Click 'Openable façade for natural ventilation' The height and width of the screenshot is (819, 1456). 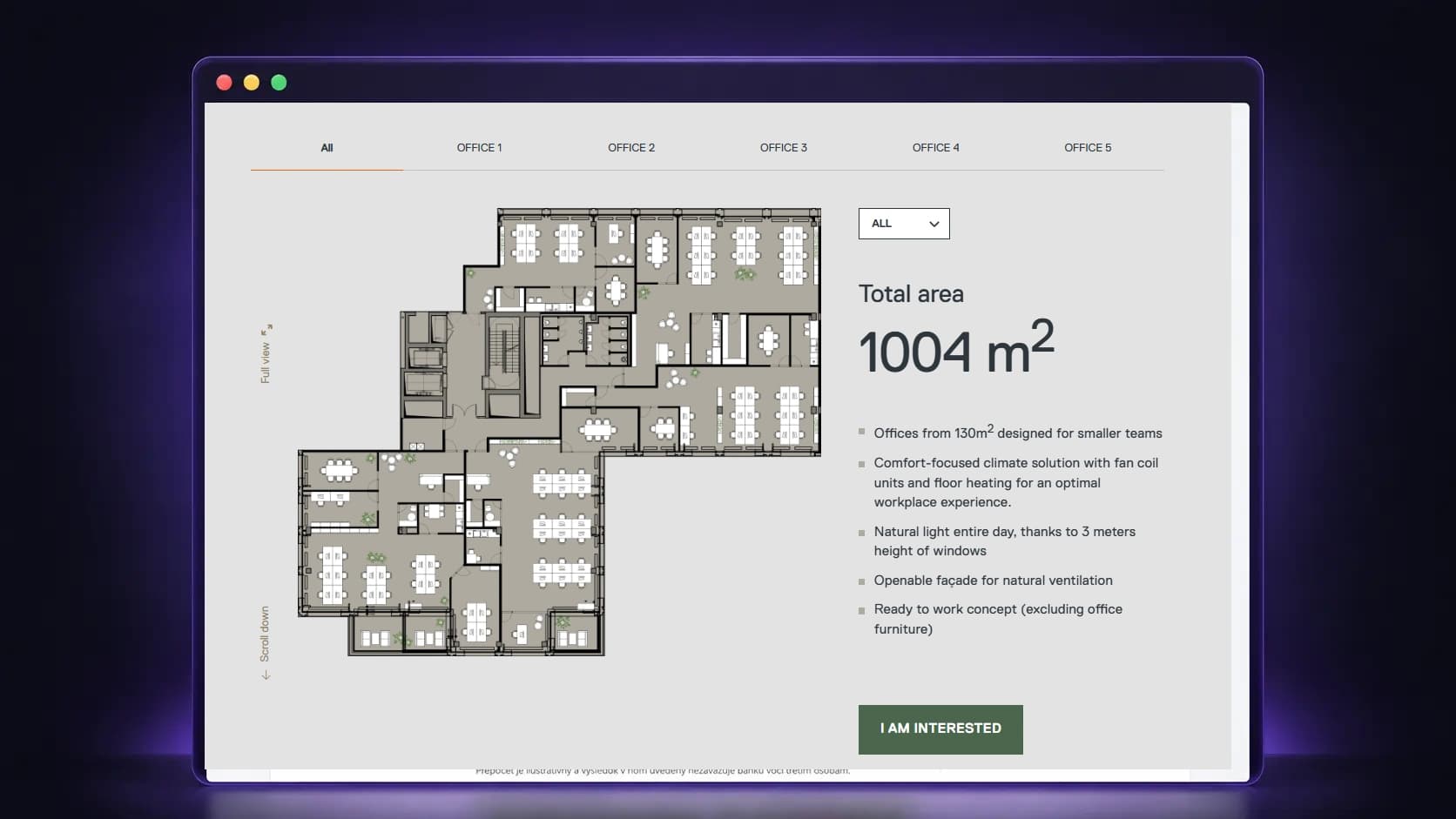click(x=993, y=581)
